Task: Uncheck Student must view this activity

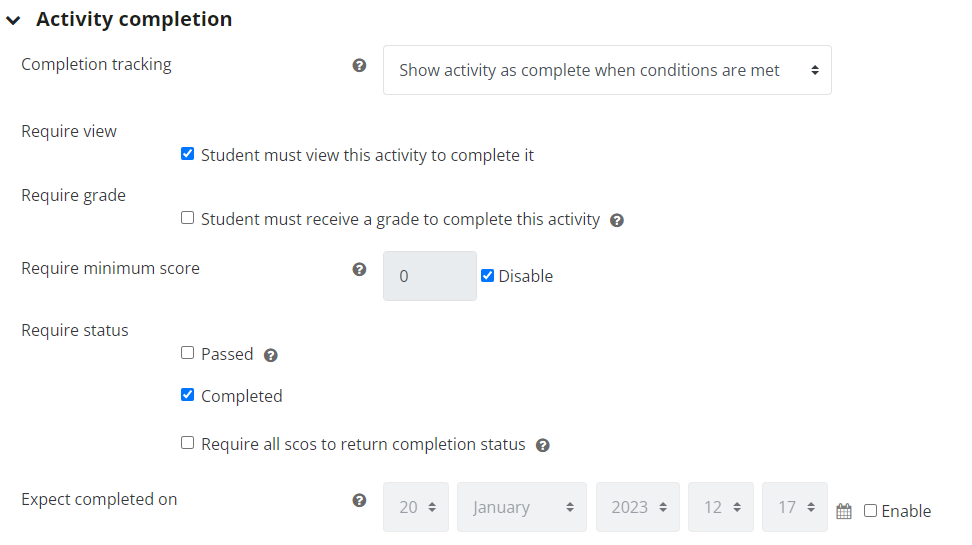Action: pos(187,154)
